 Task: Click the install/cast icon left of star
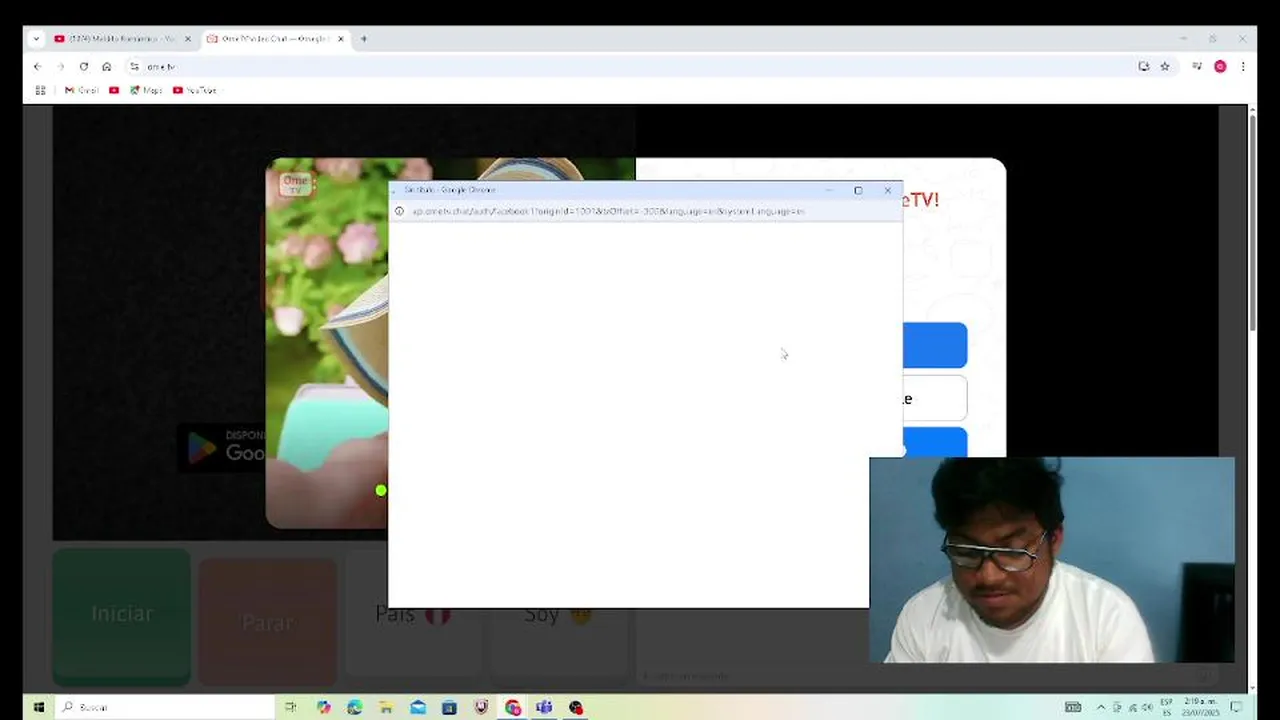pos(1144,67)
